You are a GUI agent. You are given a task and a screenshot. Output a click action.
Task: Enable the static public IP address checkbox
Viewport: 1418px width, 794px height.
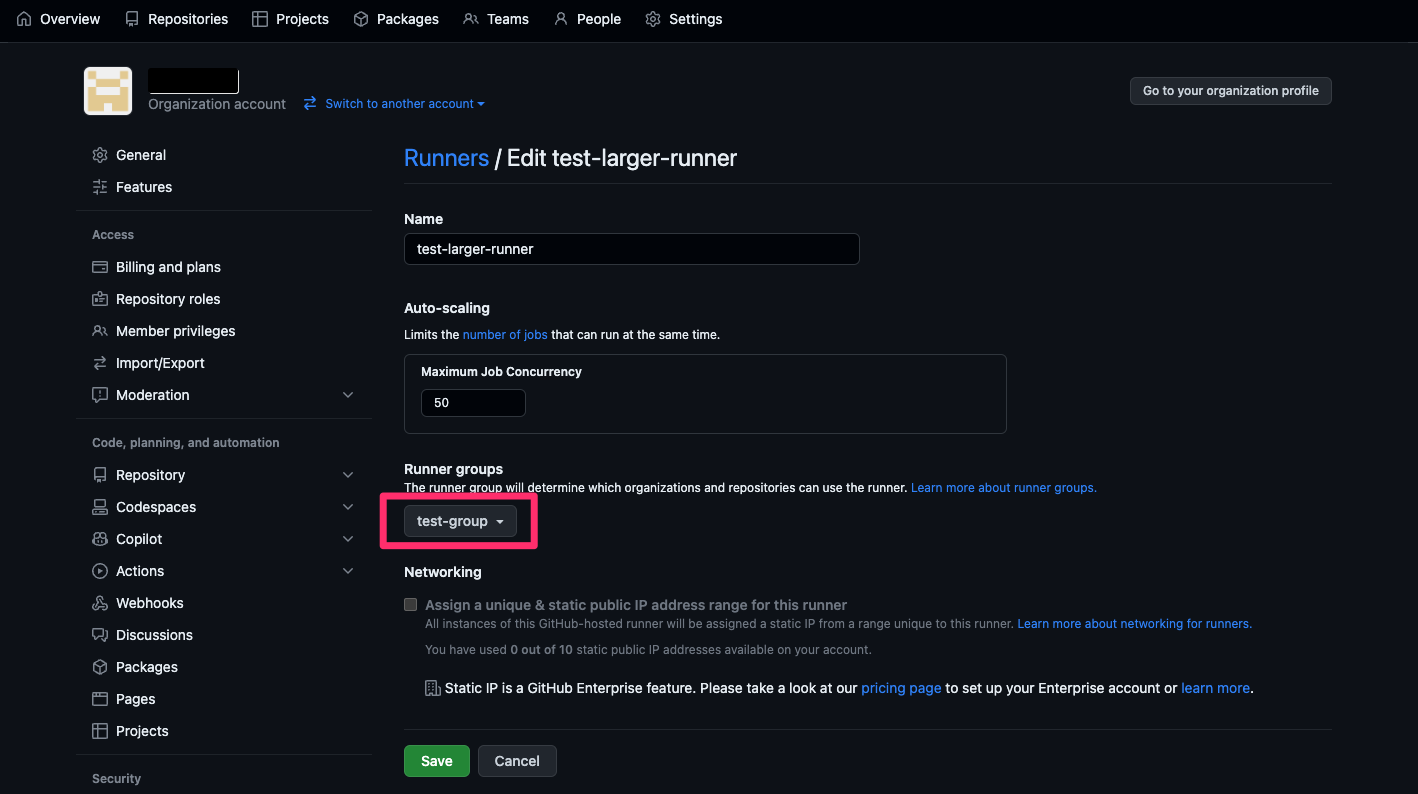tap(410, 604)
